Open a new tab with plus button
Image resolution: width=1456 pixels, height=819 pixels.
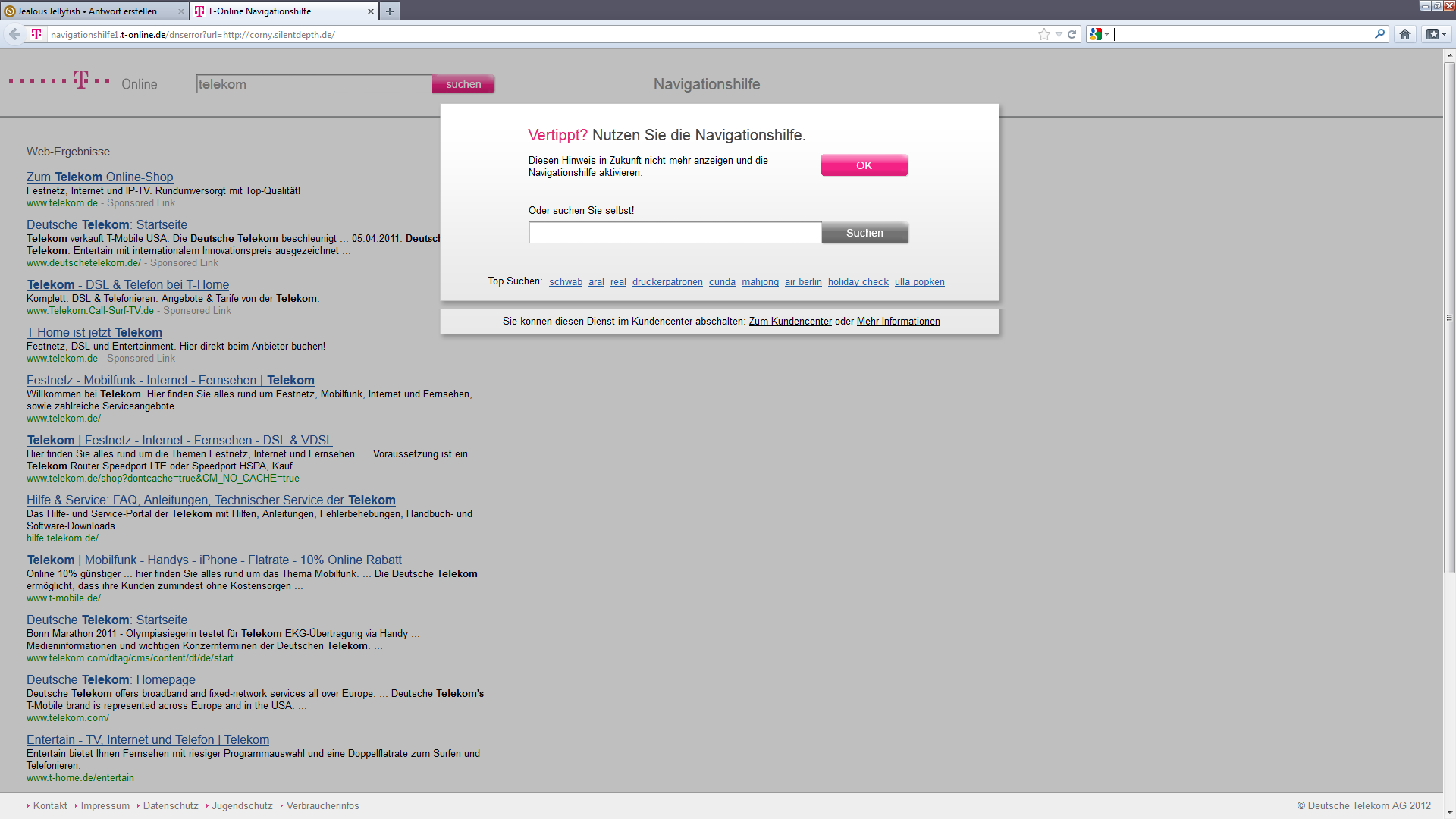[x=389, y=11]
